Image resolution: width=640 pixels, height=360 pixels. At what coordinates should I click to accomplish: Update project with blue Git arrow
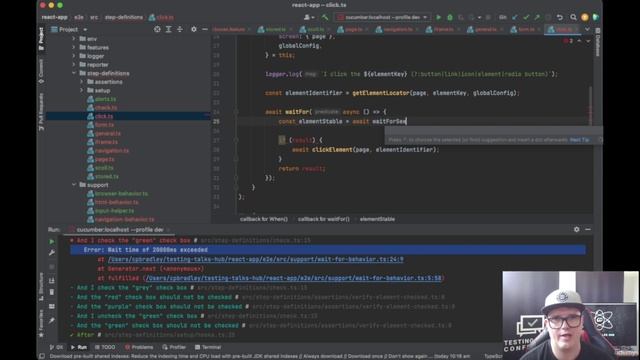coord(515,18)
